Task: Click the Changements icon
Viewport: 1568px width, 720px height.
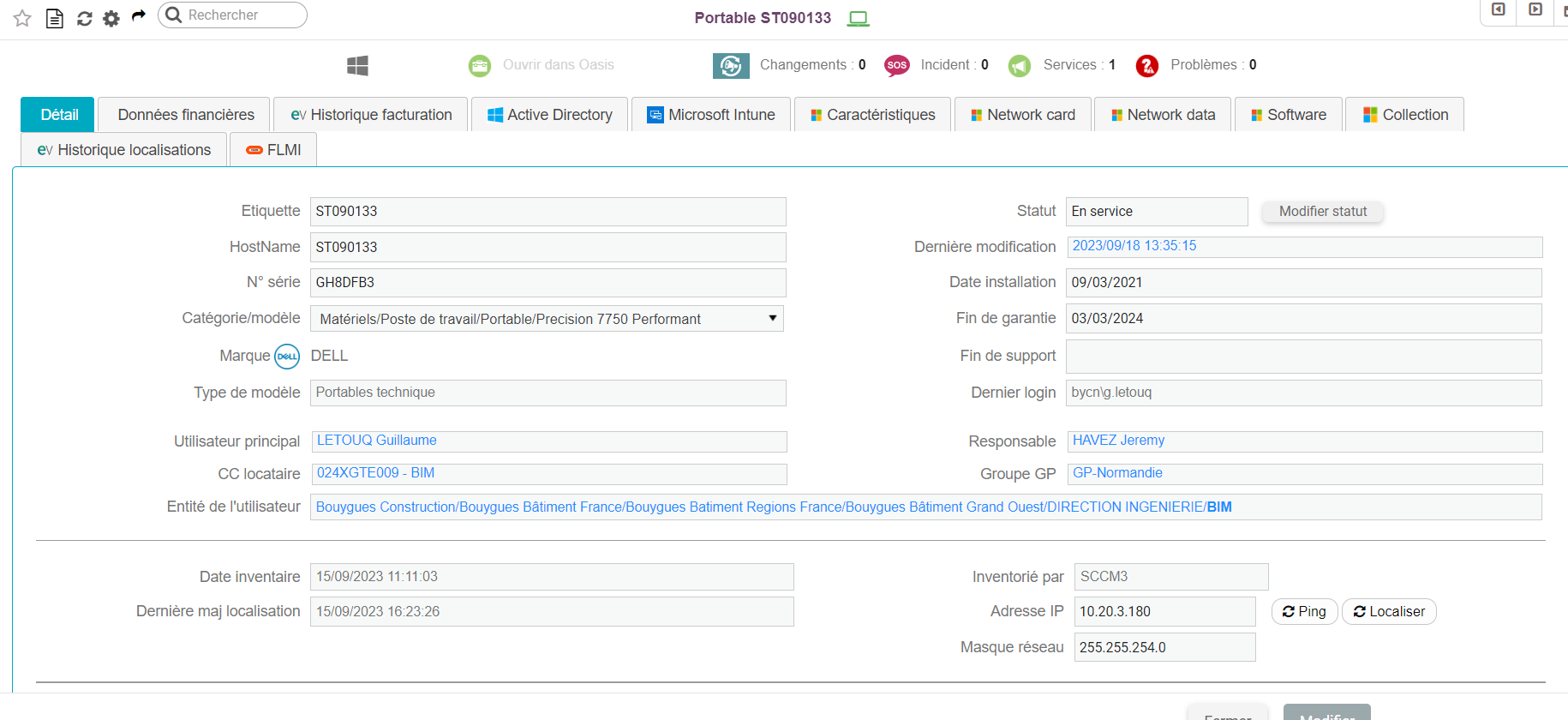Action: coord(730,65)
